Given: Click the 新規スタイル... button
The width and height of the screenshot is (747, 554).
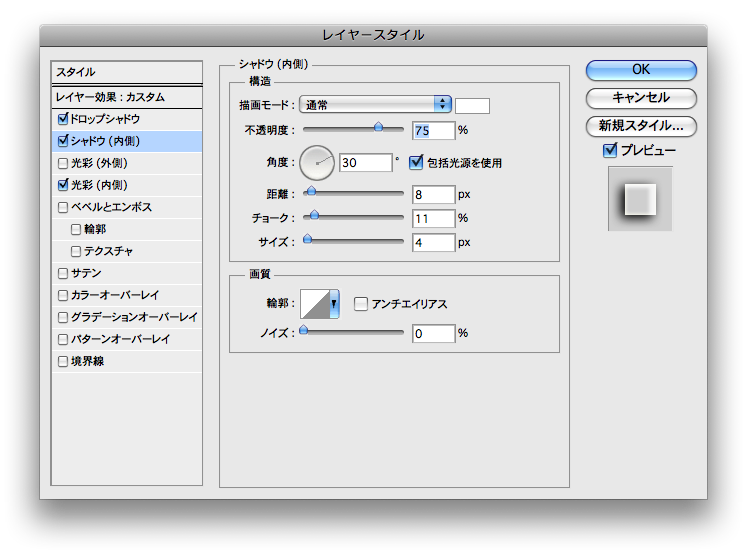Looking at the screenshot, I should click(x=641, y=126).
